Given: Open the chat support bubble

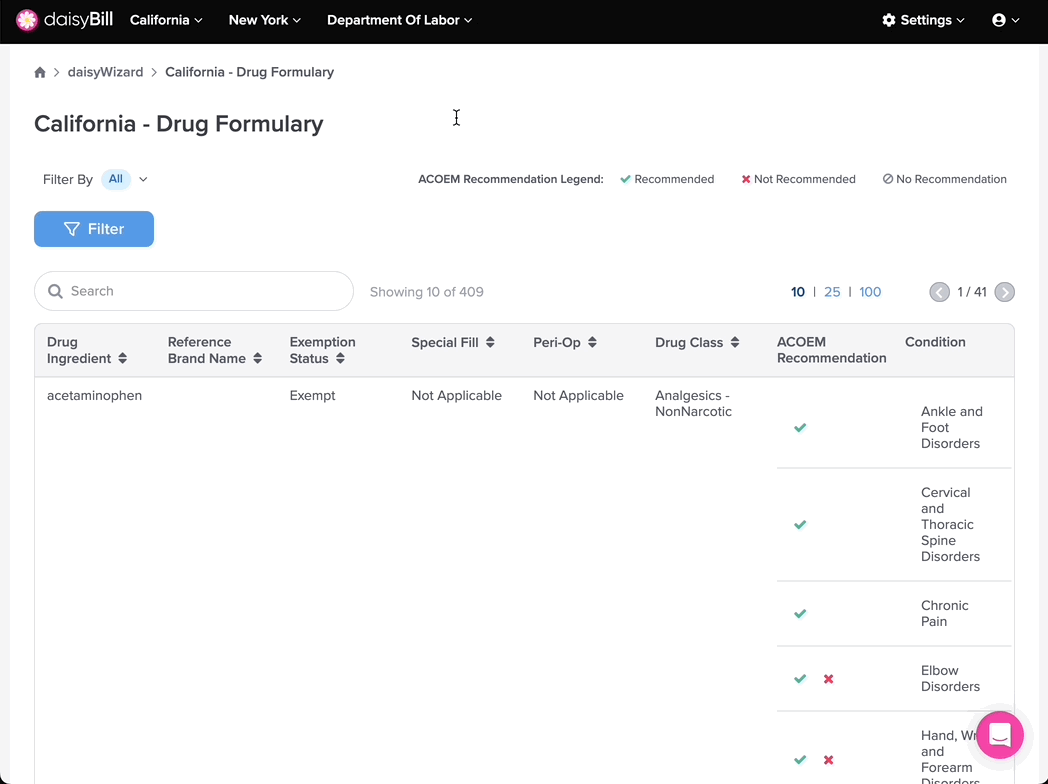Looking at the screenshot, I should (999, 735).
